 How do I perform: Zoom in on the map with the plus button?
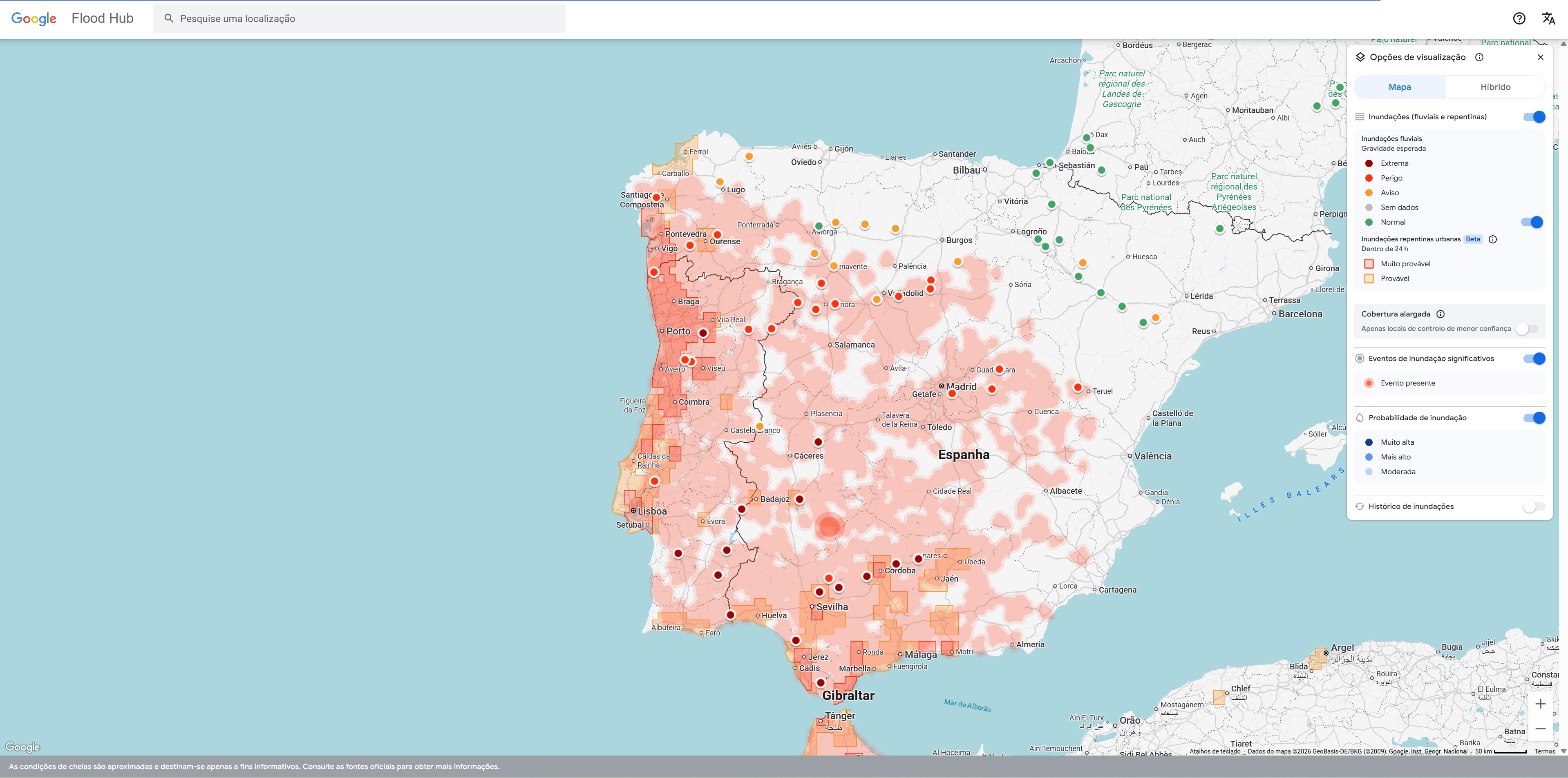coord(1540,704)
